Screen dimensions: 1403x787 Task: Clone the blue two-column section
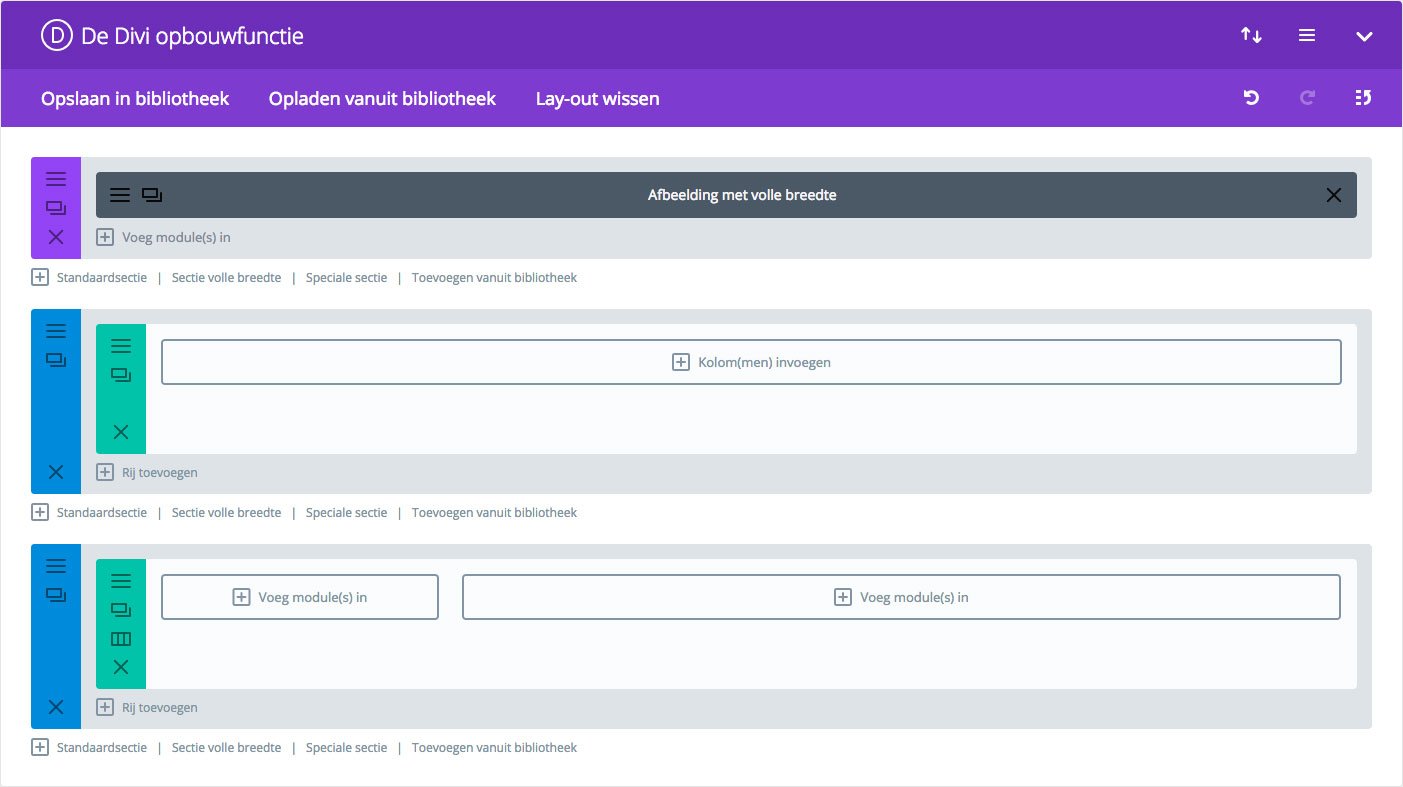[56, 595]
